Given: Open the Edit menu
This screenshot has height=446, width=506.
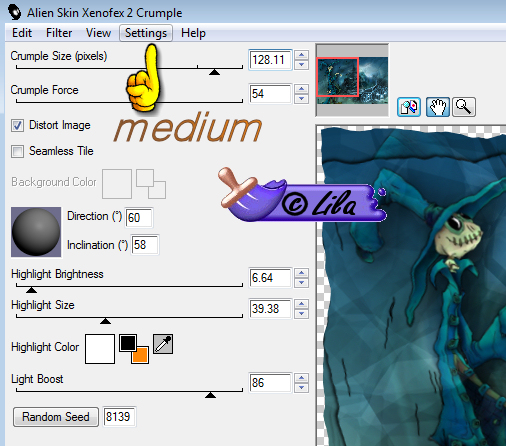Looking at the screenshot, I should pyautogui.click(x=22, y=33).
